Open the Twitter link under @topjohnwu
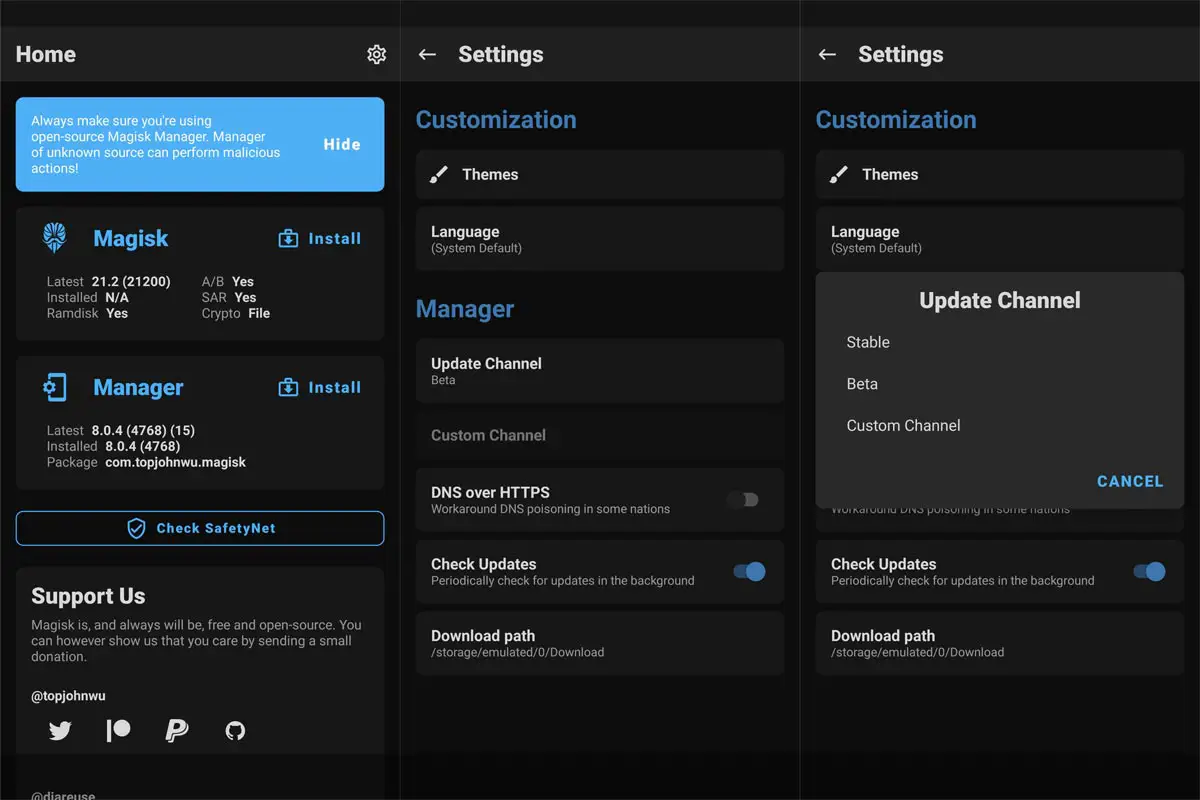The height and width of the screenshot is (800, 1200). tap(60, 731)
